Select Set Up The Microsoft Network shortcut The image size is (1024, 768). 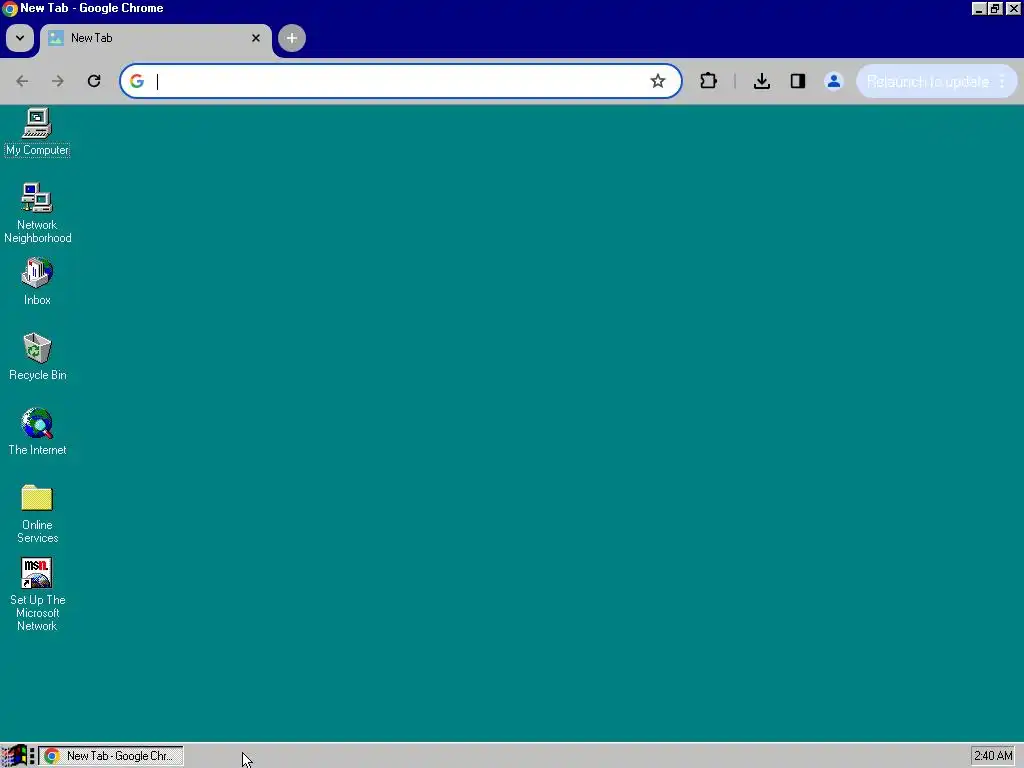pos(37,594)
